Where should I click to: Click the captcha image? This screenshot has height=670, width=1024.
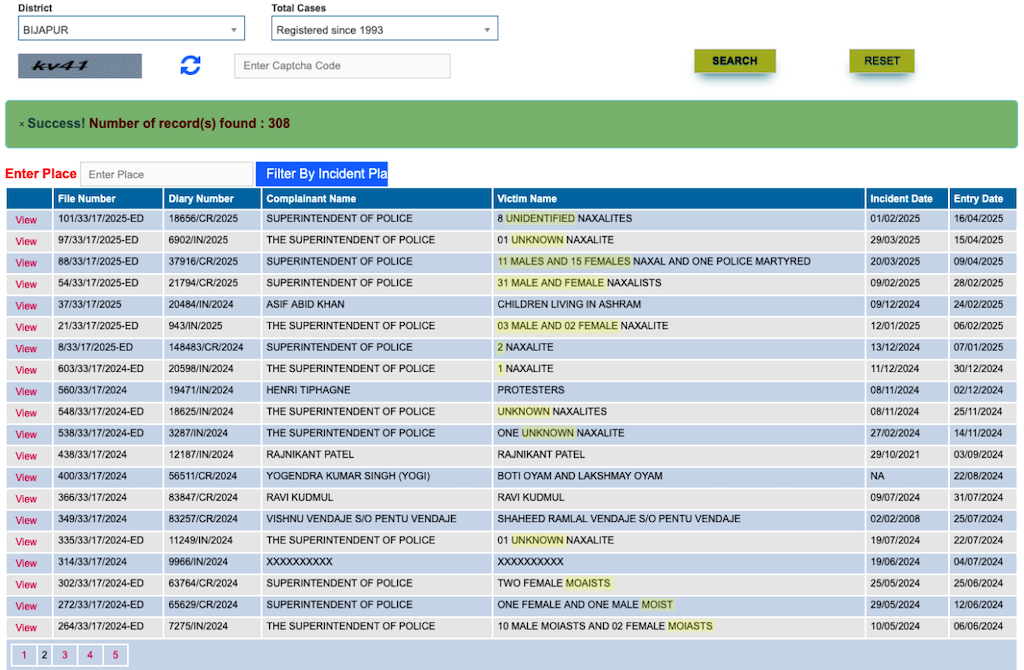80,66
